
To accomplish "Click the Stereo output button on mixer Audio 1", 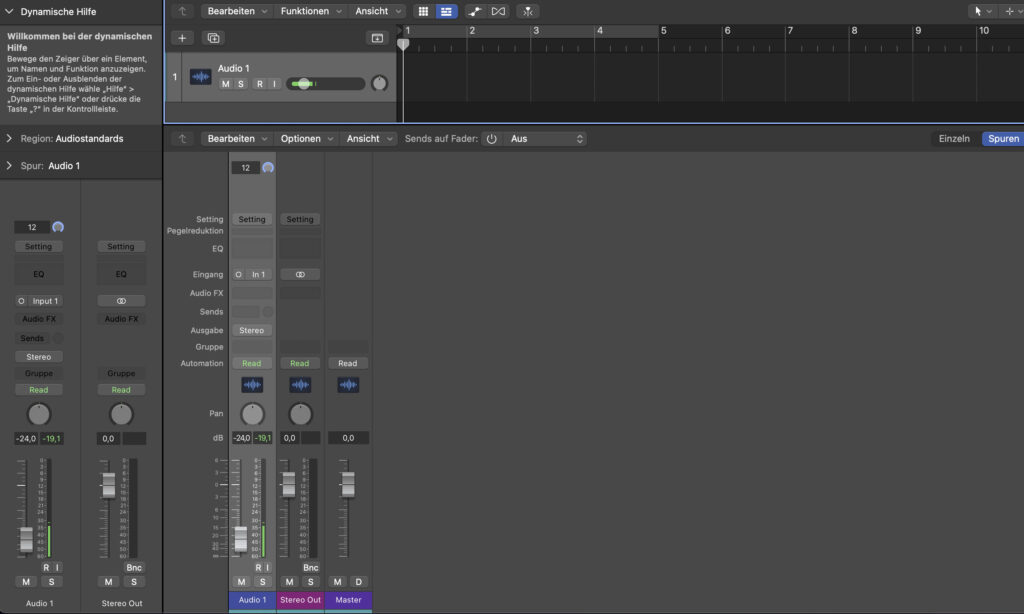I will [x=252, y=331].
